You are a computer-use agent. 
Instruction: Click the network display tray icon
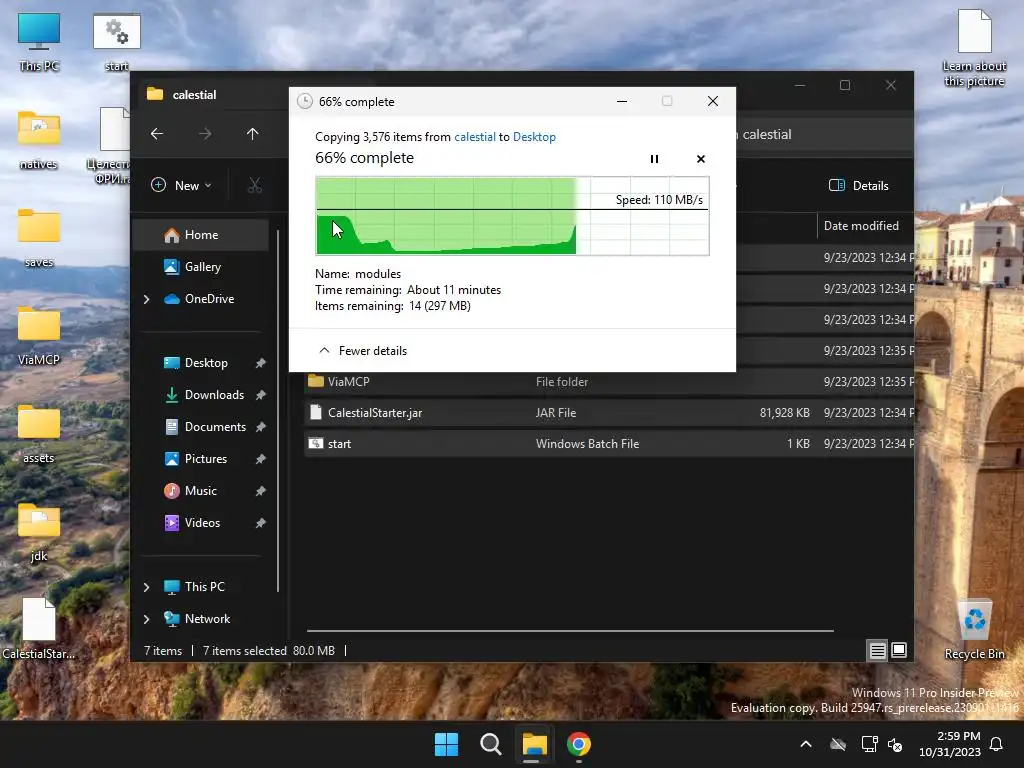point(869,744)
